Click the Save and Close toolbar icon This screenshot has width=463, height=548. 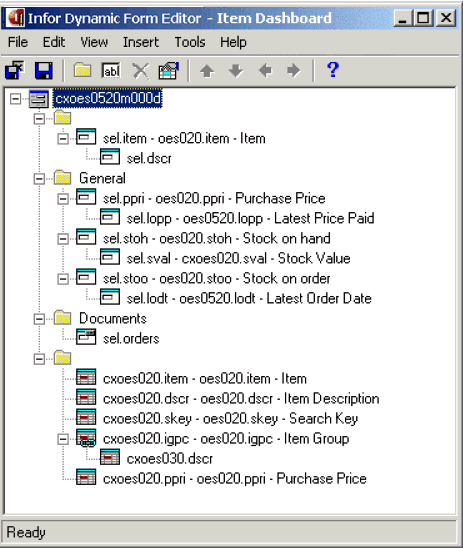pos(15,71)
